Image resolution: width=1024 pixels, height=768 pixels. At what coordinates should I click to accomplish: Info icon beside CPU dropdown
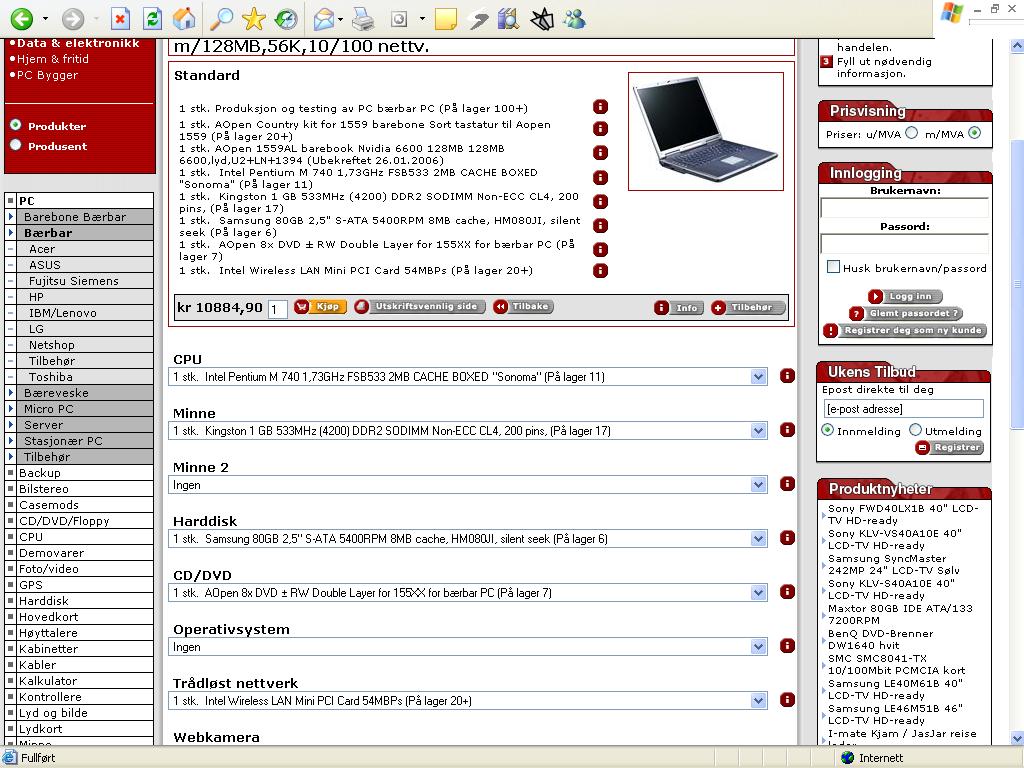(x=788, y=376)
